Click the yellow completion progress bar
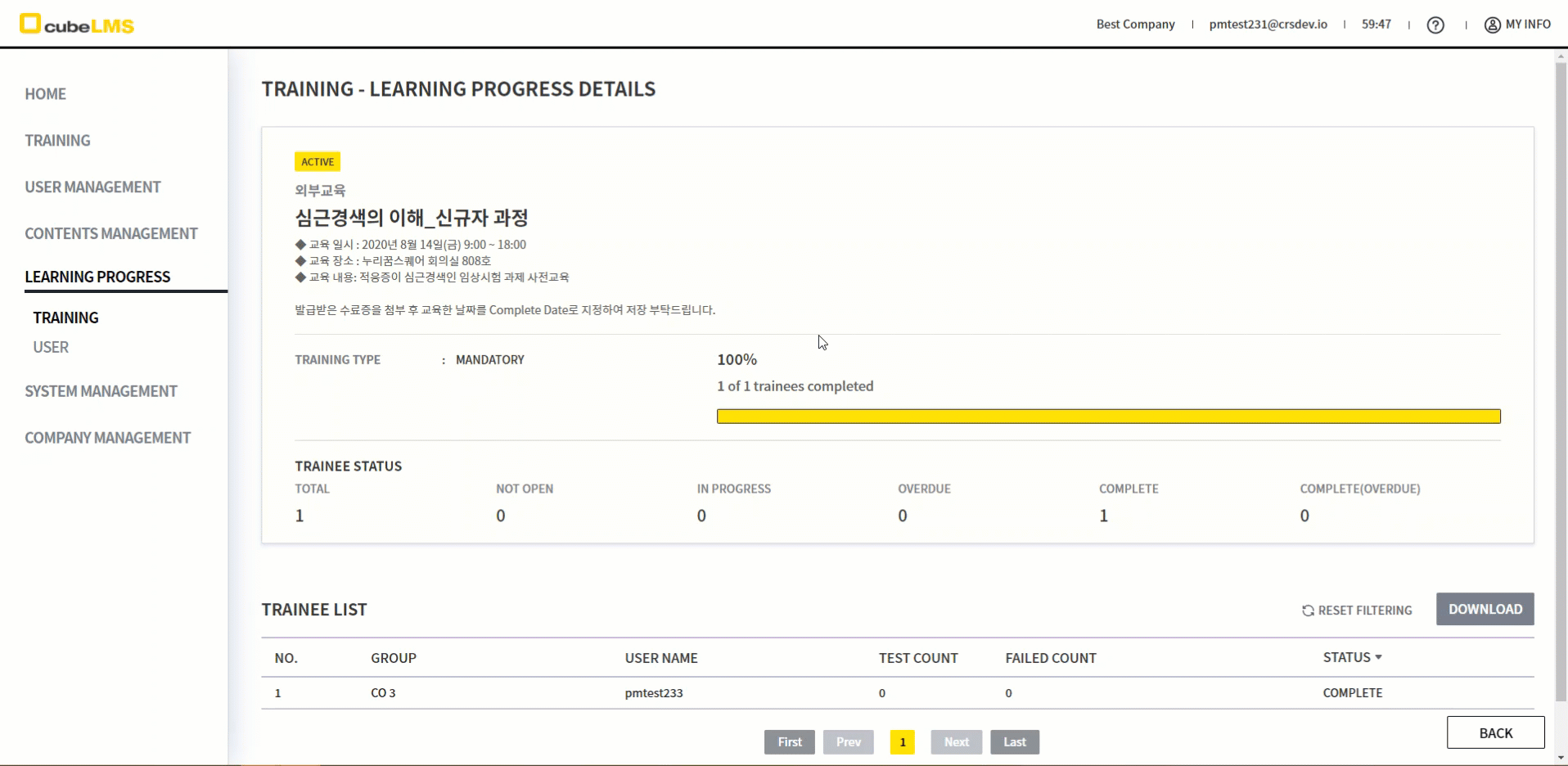This screenshot has width=1568, height=766. [x=1108, y=417]
